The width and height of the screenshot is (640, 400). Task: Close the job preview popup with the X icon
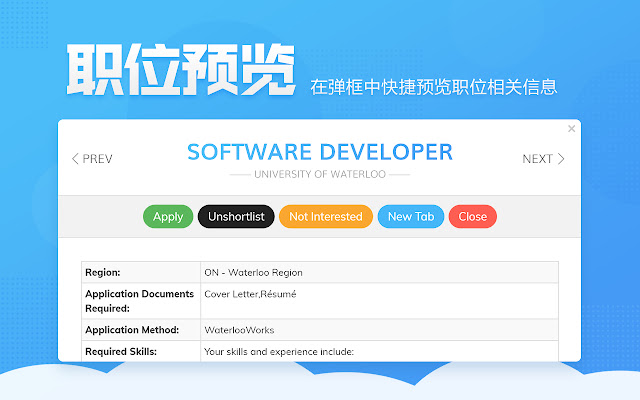(x=572, y=129)
